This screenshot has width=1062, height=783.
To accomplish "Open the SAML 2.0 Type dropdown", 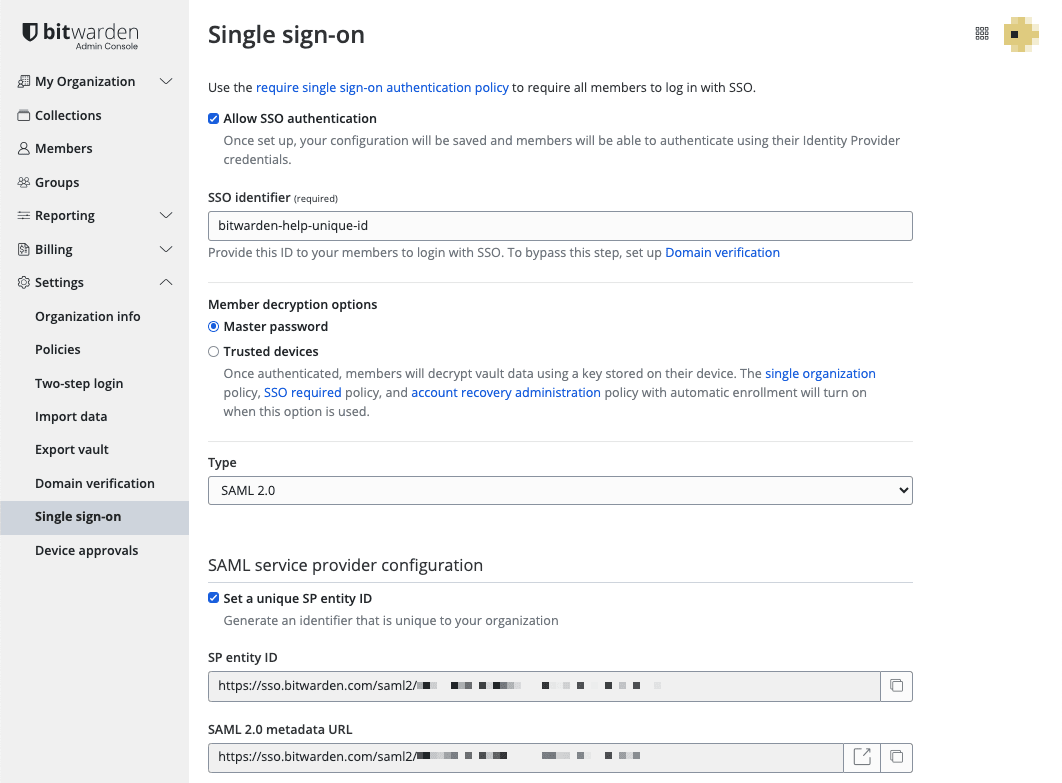I will [560, 490].
